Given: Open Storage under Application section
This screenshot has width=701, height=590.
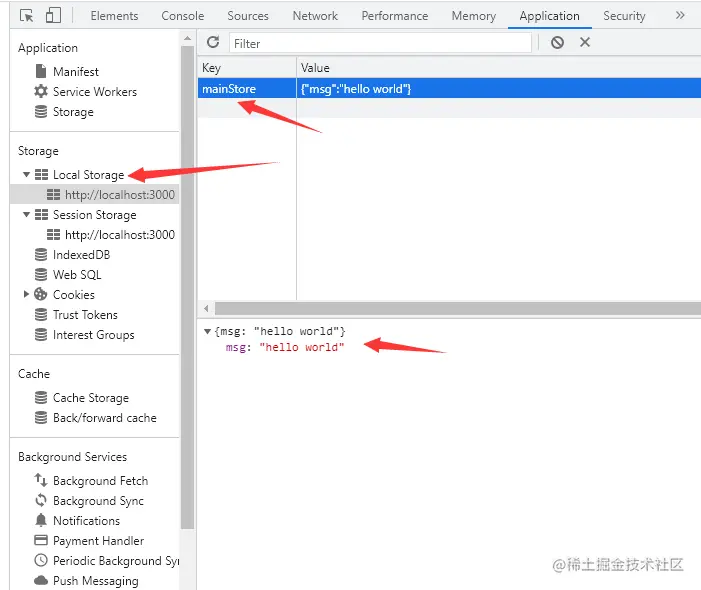Looking at the screenshot, I should [x=73, y=112].
